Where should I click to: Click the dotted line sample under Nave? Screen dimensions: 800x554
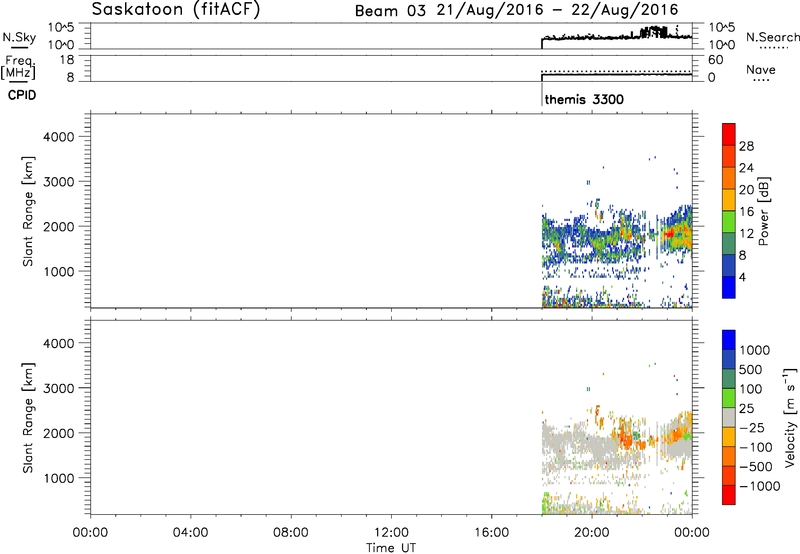(x=761, y=81)
